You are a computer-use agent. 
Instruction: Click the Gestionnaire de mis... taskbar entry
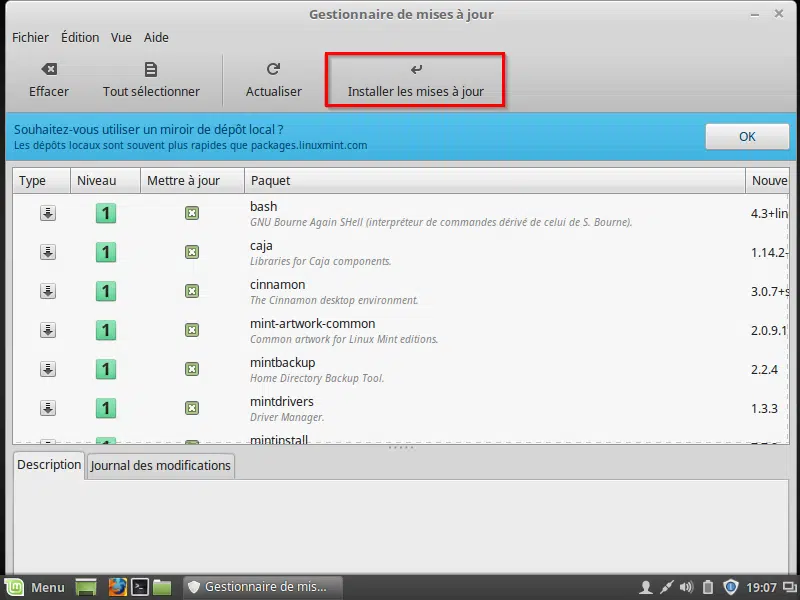coord(262,587)
